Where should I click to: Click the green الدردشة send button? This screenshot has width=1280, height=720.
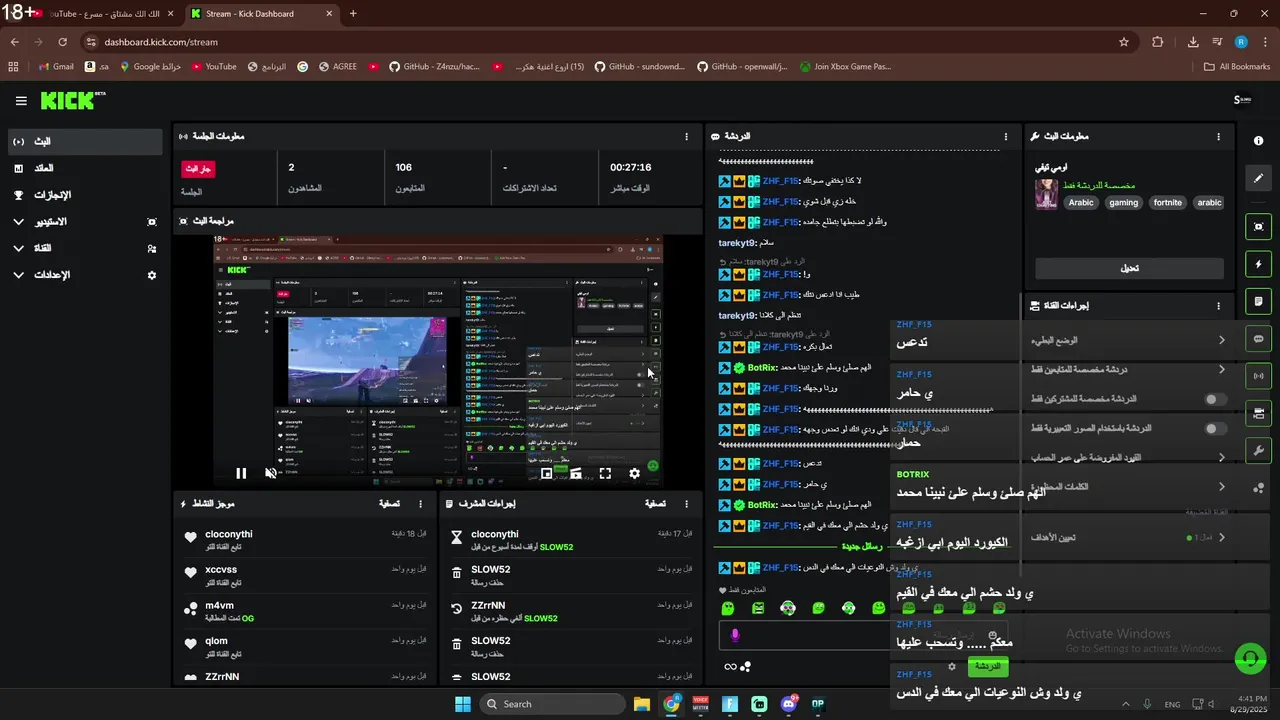(x=988, y=666)
